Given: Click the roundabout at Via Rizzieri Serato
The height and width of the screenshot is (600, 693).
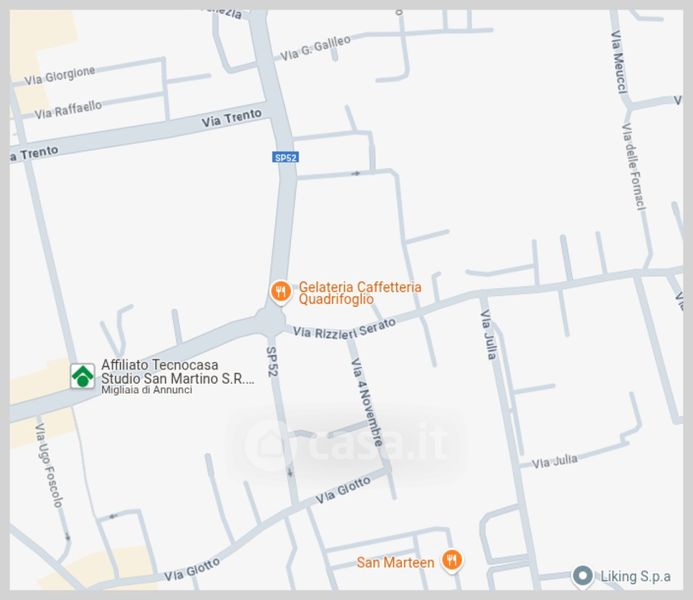Looking at the screenshot, I should click(x=270, y=320).
